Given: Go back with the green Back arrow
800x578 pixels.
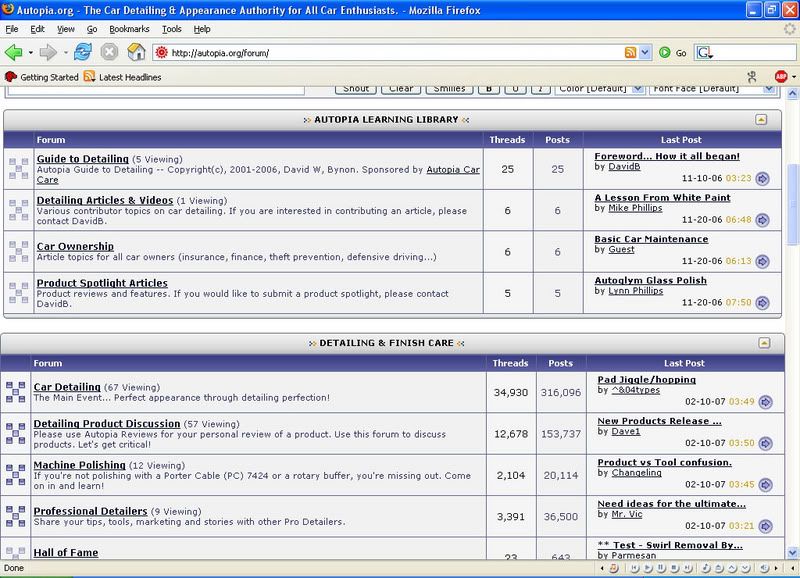Looking at the screenshot, I should tap(13, 52).
